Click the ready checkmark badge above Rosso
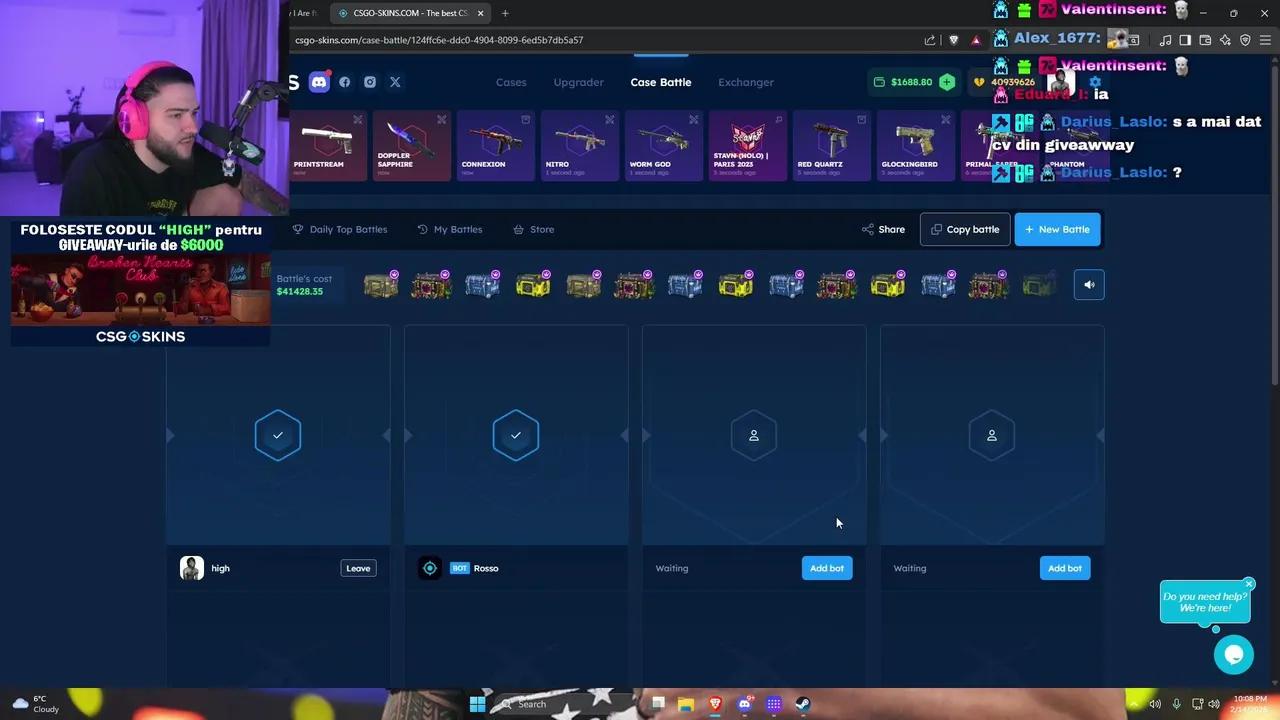 tap(516, 435)
